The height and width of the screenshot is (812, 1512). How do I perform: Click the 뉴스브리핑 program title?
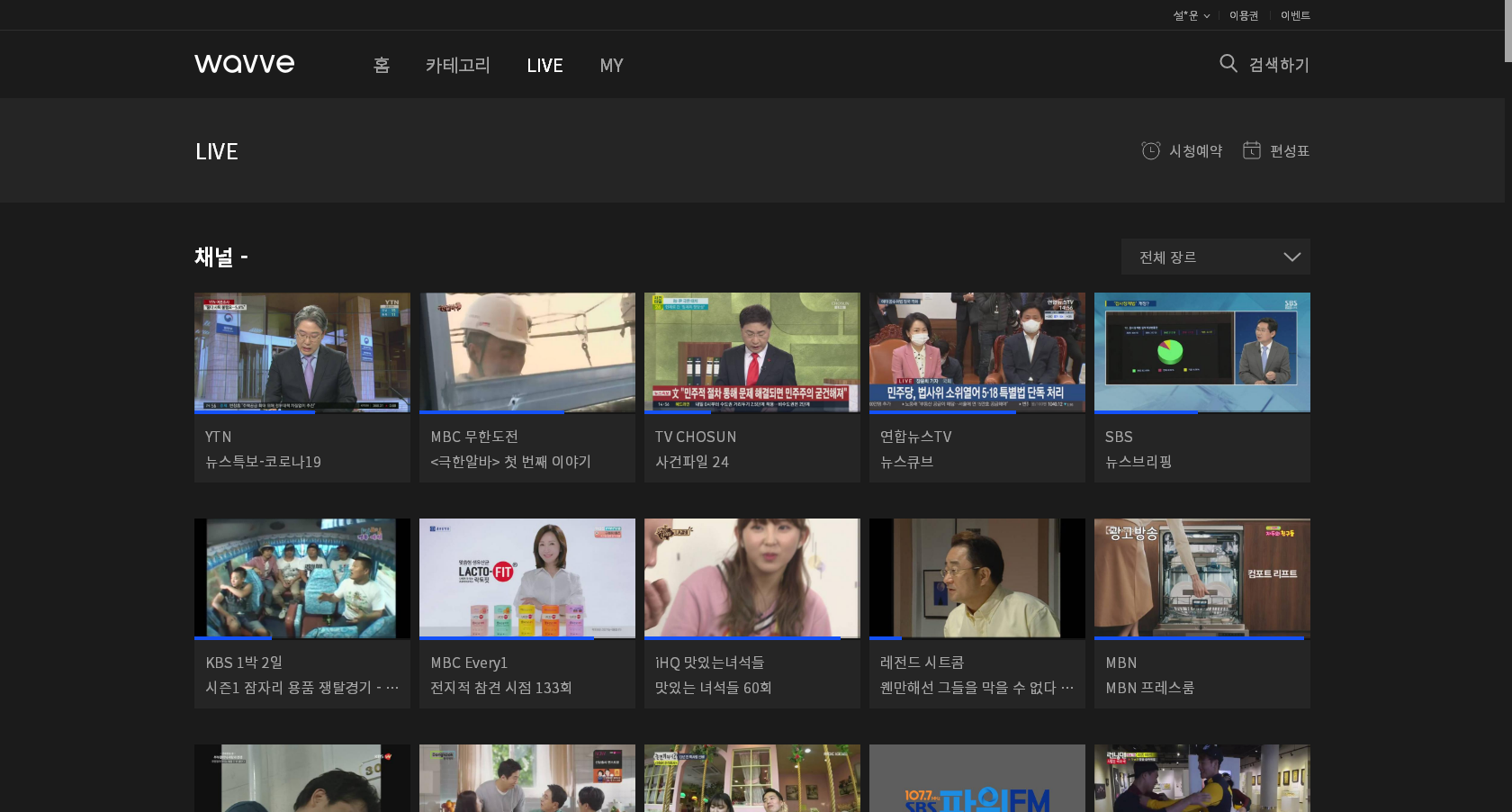[1138, 462]
